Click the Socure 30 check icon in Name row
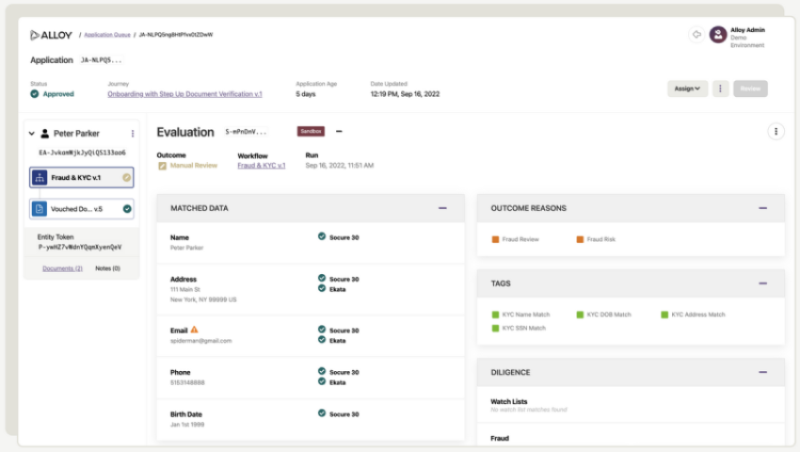Viewport: 800px width, 452px height. coord(322,236)
